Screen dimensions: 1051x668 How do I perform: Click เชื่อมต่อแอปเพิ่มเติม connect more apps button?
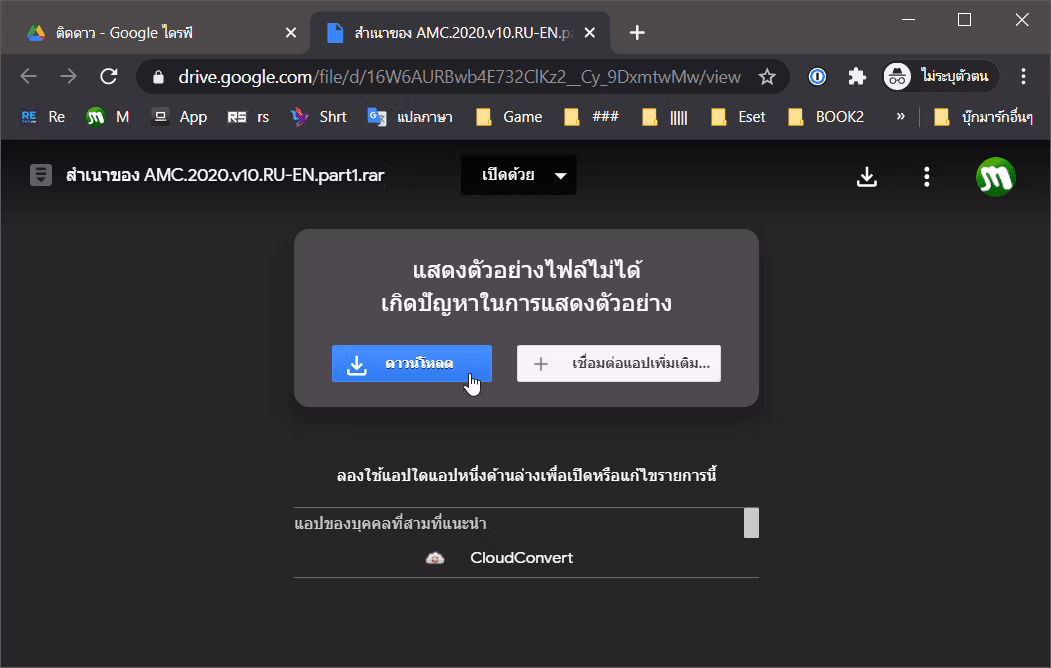619,364
